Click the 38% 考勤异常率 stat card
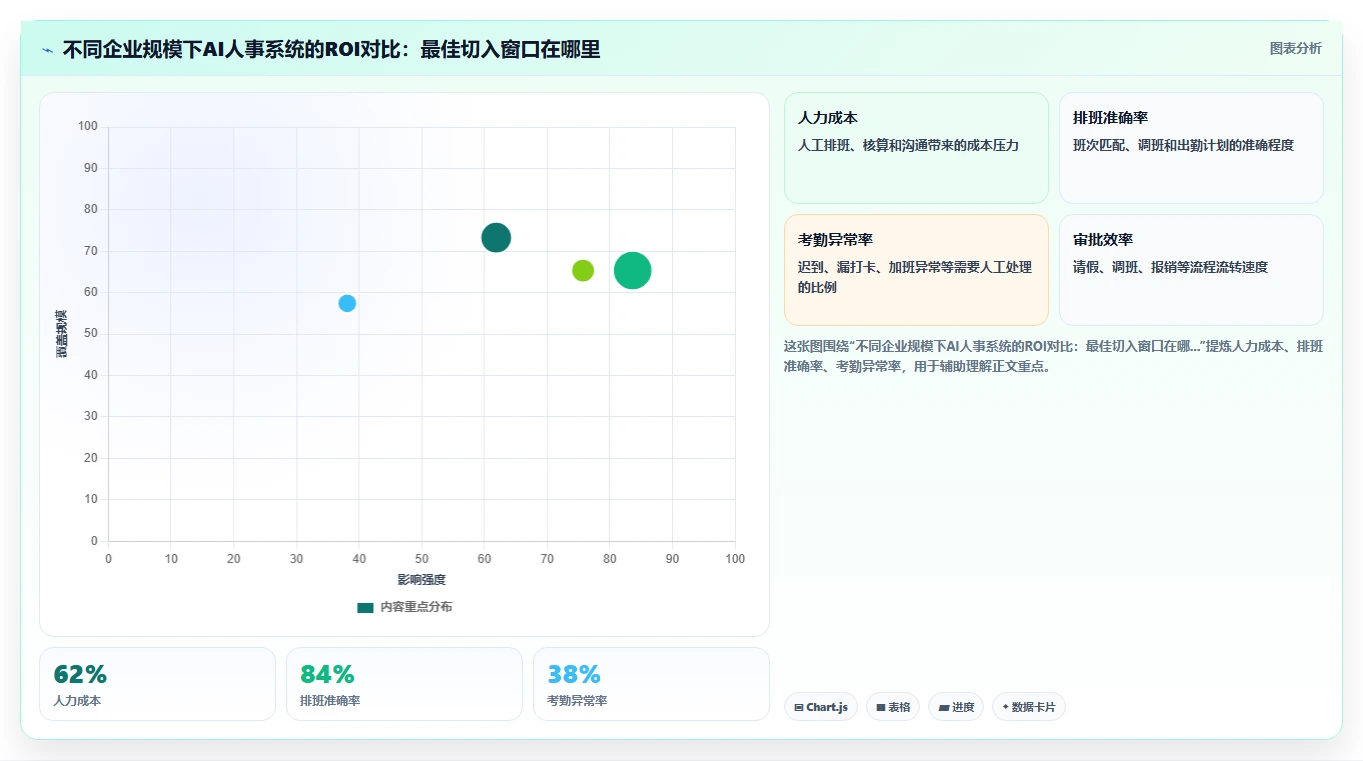 [651, 684]
